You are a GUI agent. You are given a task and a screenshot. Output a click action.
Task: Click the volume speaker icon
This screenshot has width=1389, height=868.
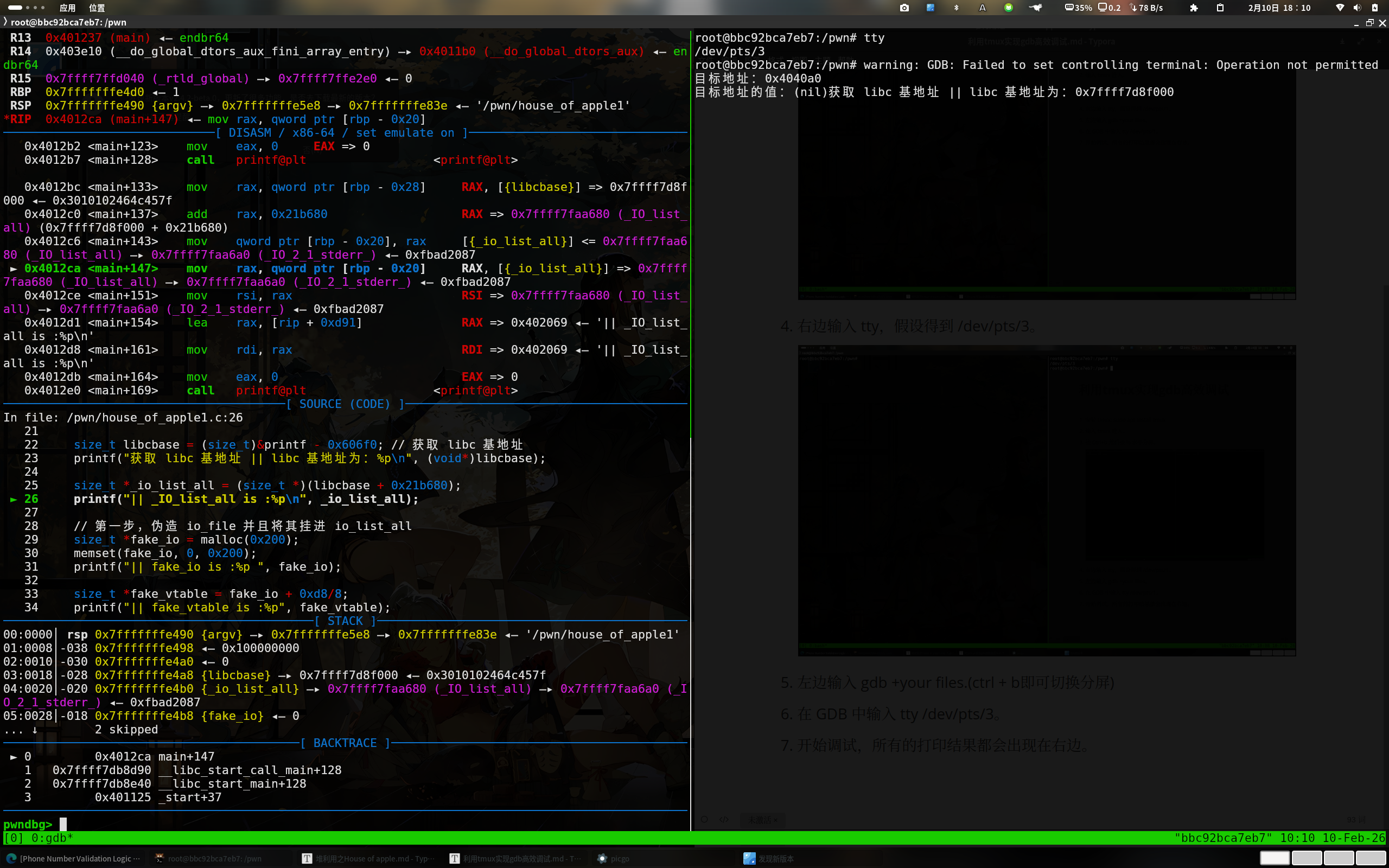coord(1357,8)
